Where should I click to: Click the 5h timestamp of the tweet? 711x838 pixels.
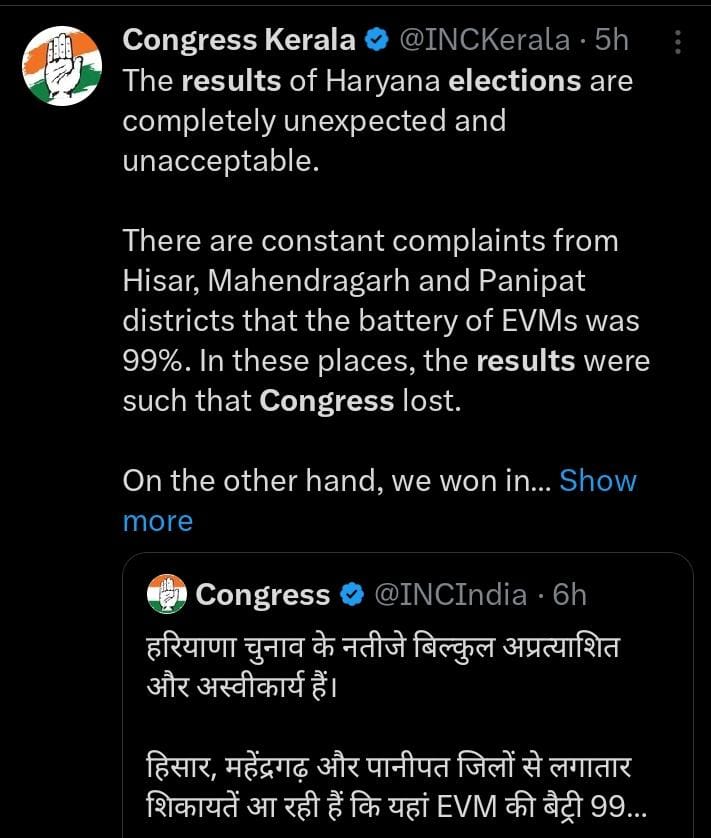[611, 41]
